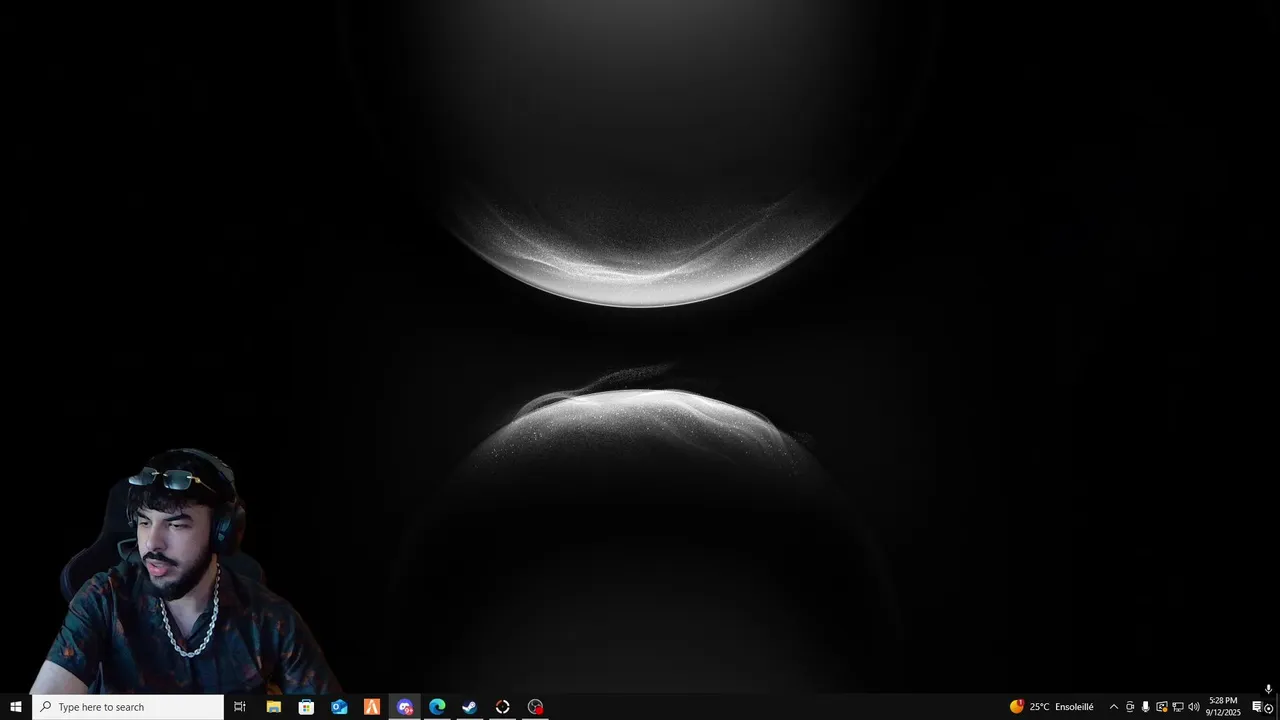Open the orange app icon on taskbar
This screenshot has height=720, width=1280.
click(372, 707)
